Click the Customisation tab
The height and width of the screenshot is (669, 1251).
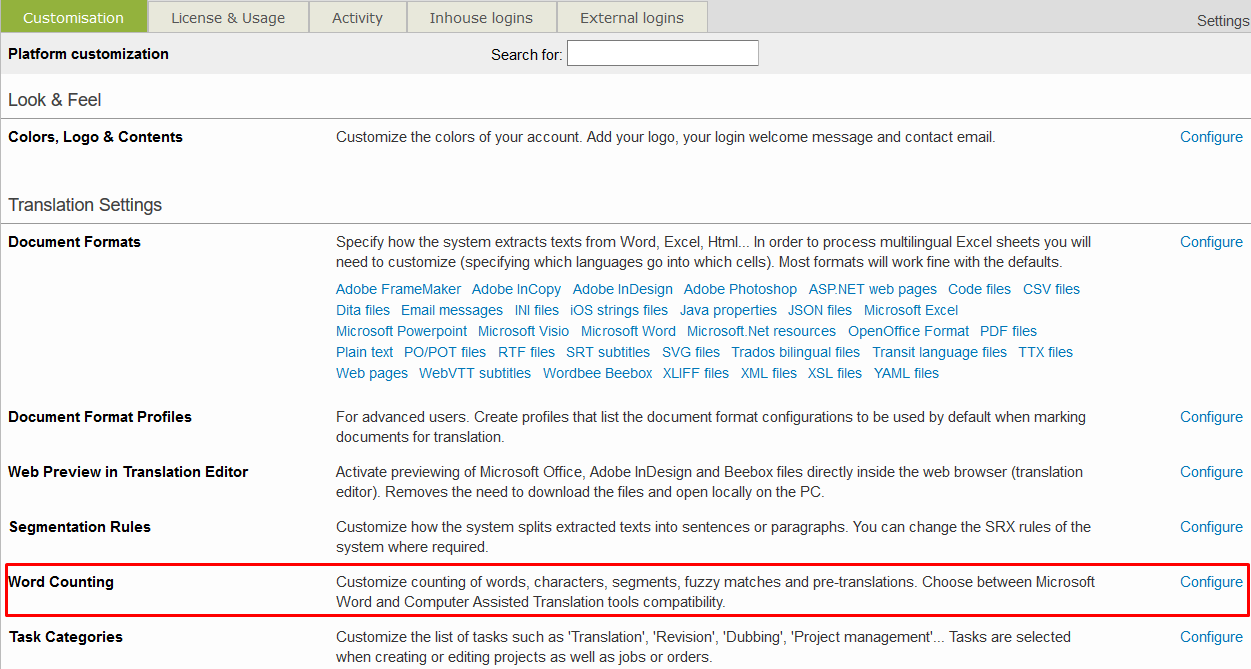pos(73,17)
